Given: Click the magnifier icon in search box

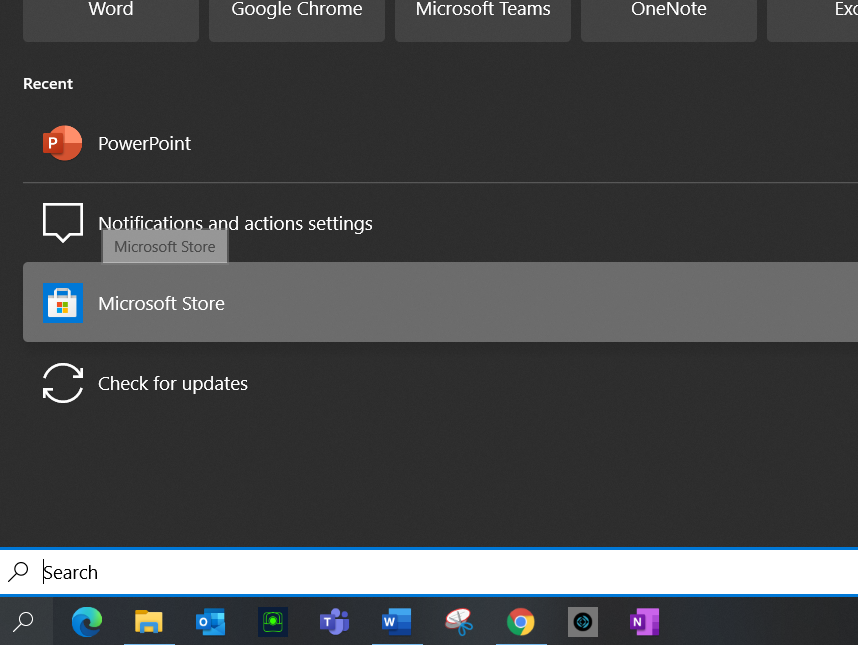Looking at the screenshot, I should pyautogui.click(x=18, y=572).
